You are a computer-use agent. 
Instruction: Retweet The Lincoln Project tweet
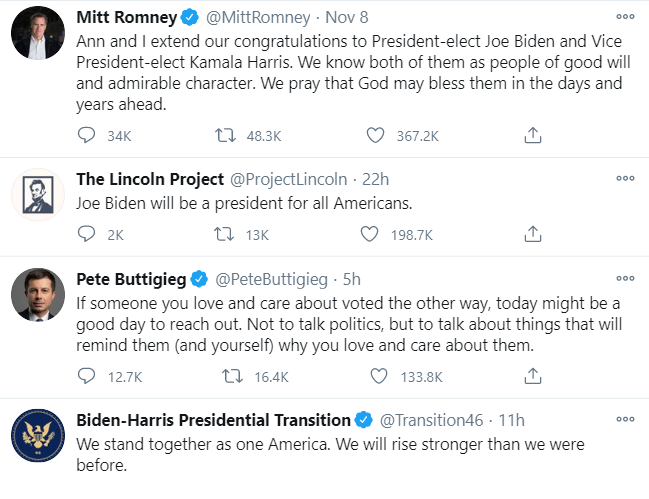(x=226, y=234)
